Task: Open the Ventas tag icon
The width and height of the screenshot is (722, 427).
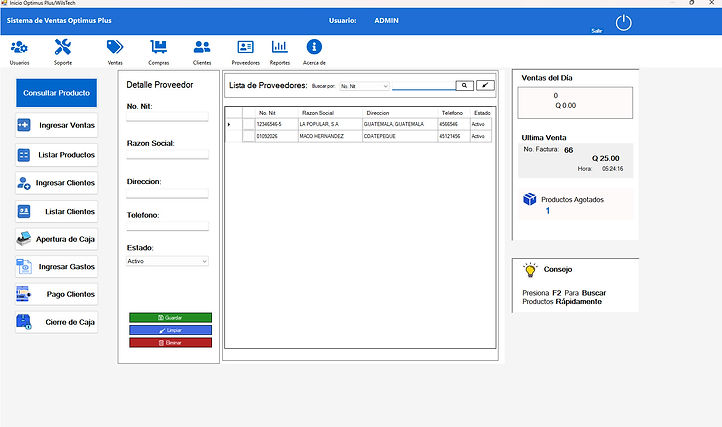Action: click(115, 47)
